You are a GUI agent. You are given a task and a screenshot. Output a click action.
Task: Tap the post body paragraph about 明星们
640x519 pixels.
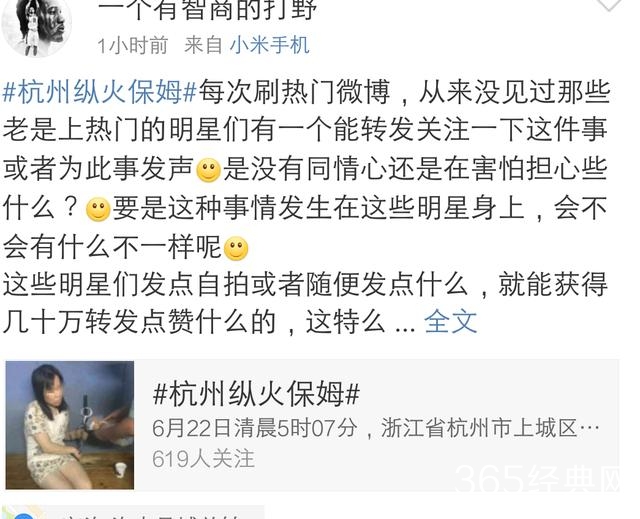click(305, 207)
